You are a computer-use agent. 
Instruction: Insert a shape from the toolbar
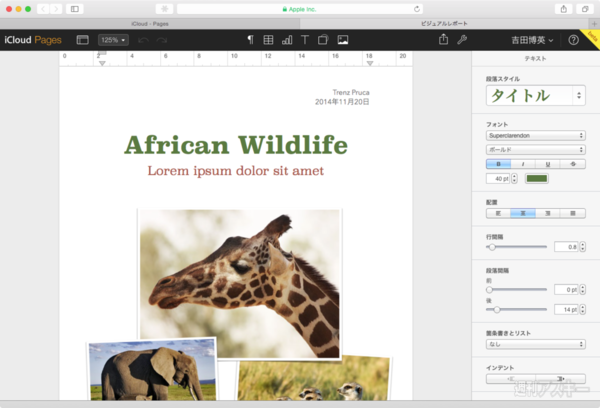[323, 40]
